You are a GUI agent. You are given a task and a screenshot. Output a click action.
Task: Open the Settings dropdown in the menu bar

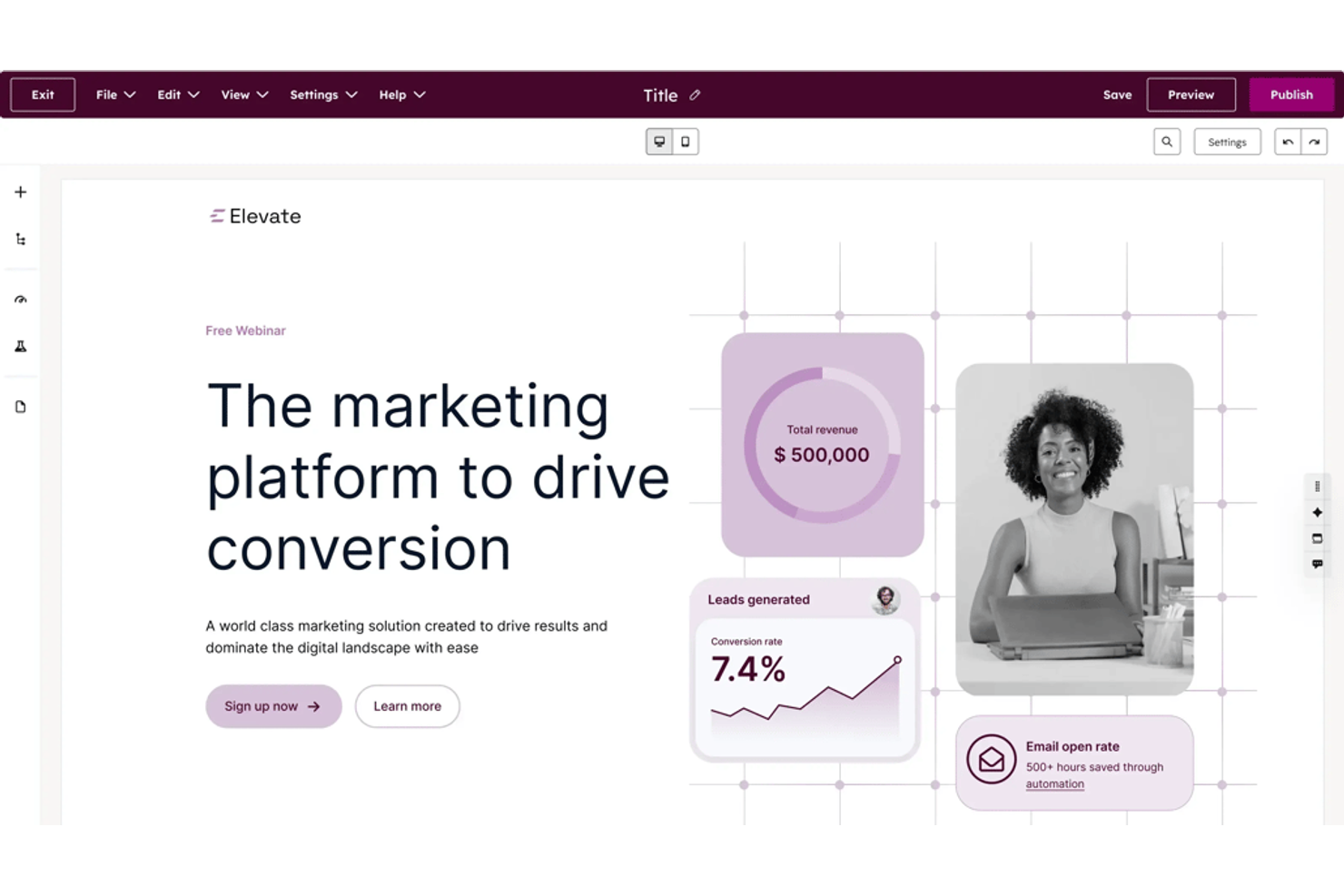pos(322,94)
